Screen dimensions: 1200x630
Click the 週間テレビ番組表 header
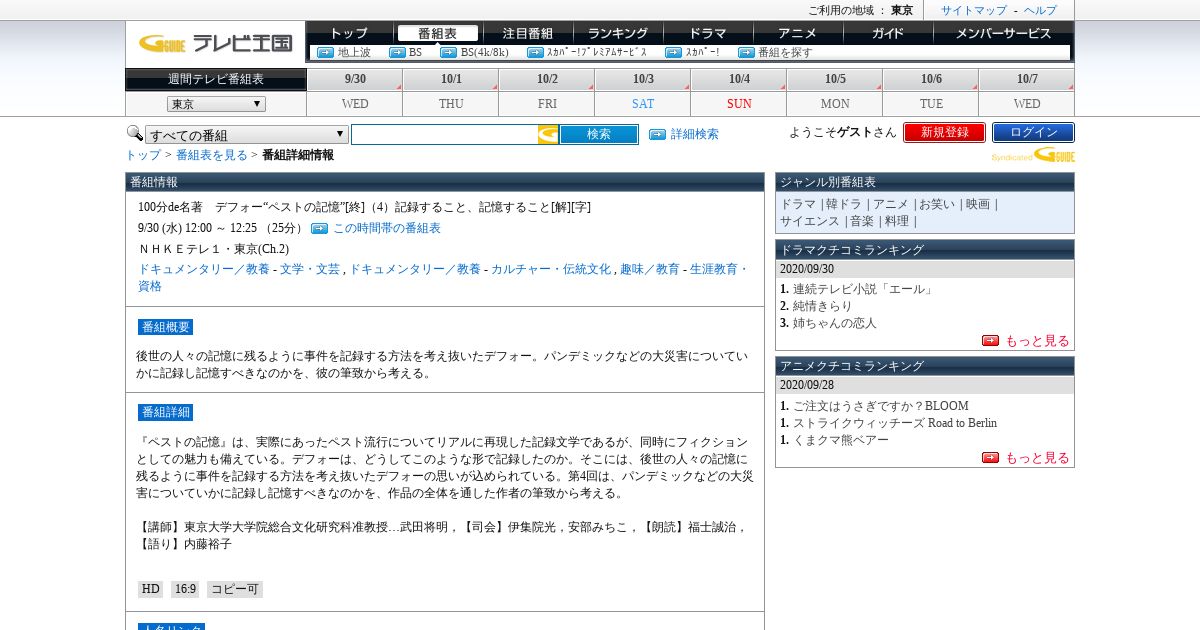tap(216, 79)
